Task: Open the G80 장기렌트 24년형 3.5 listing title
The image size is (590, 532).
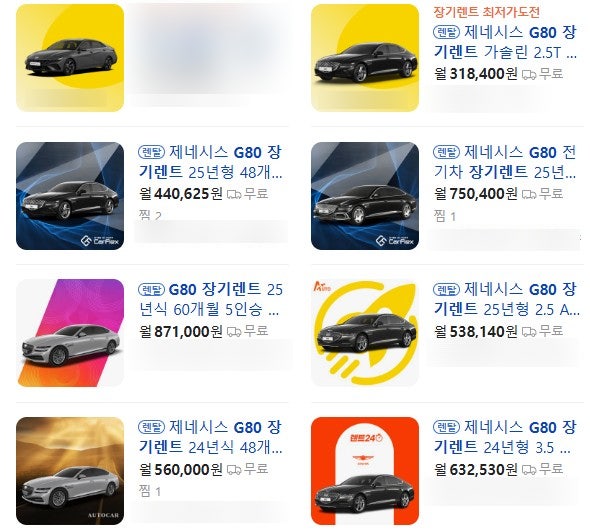Action: [505, 437]
